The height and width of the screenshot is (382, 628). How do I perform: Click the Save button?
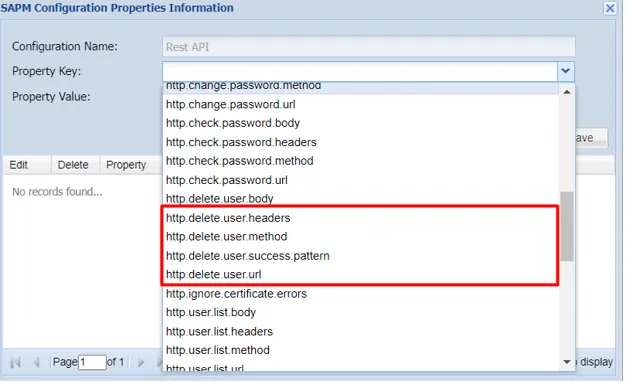(591, 138)
